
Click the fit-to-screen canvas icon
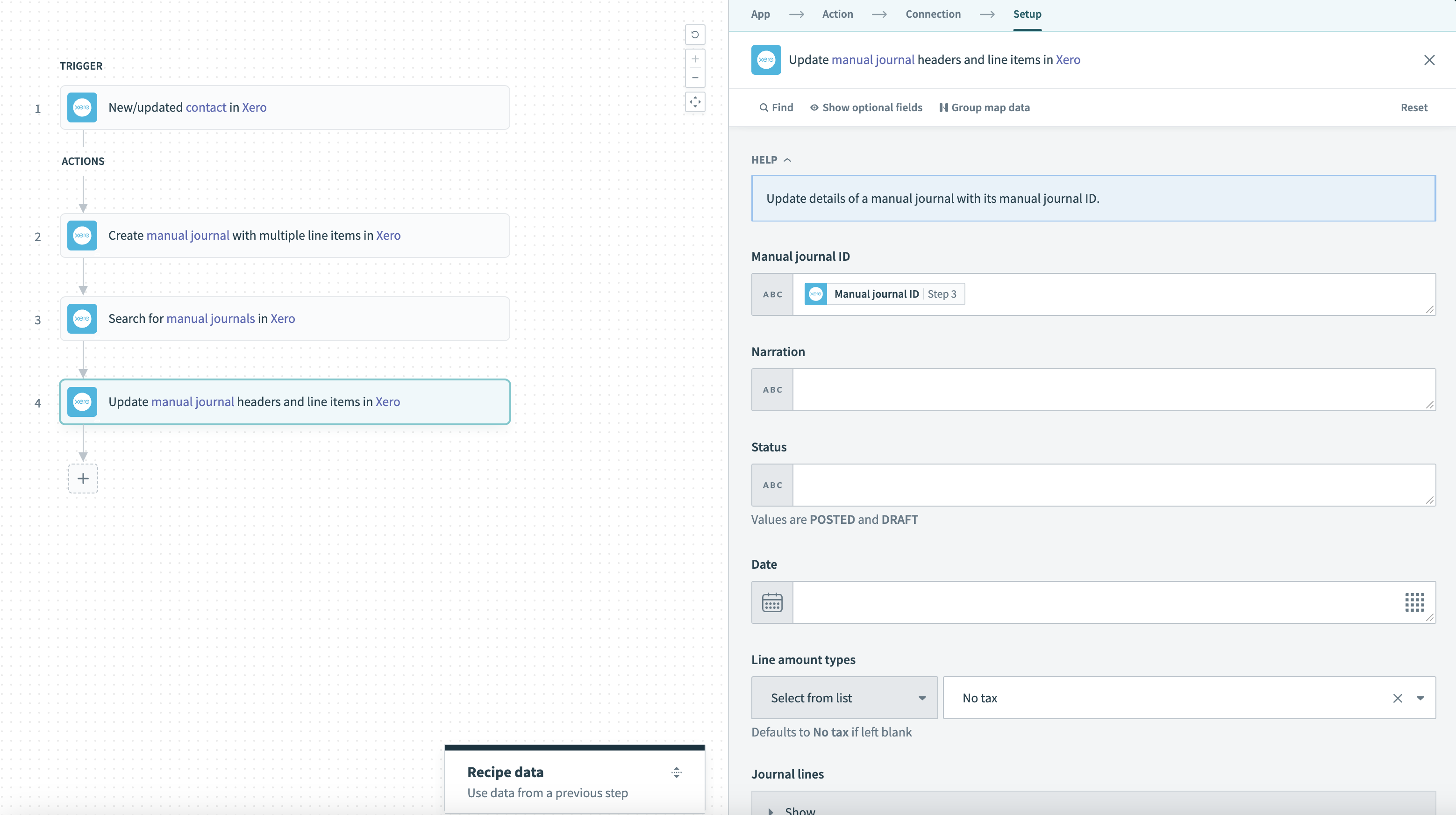click(x=695, y=102)
